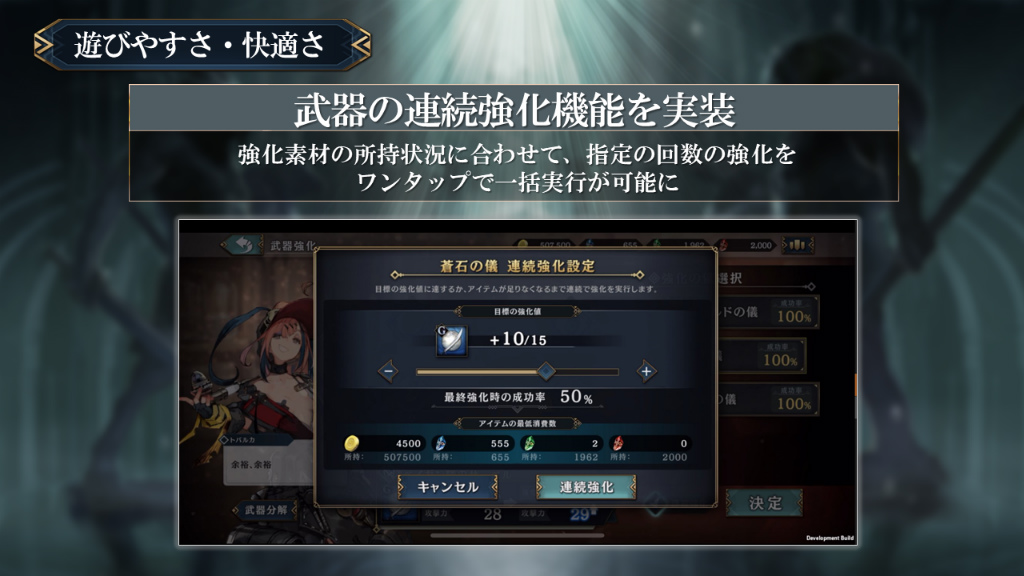Click the 連続強化 button
1024x576 pixels.
click(586, 487)
